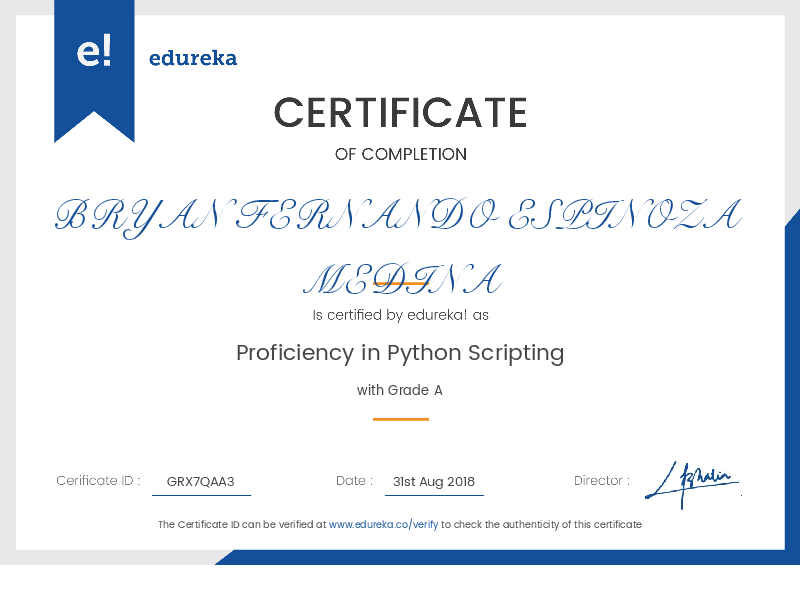Viewport: 800px width, 590px height.
Task: Click 'to check the authenticity of this certificate'
Action: (x=541, y=524)
